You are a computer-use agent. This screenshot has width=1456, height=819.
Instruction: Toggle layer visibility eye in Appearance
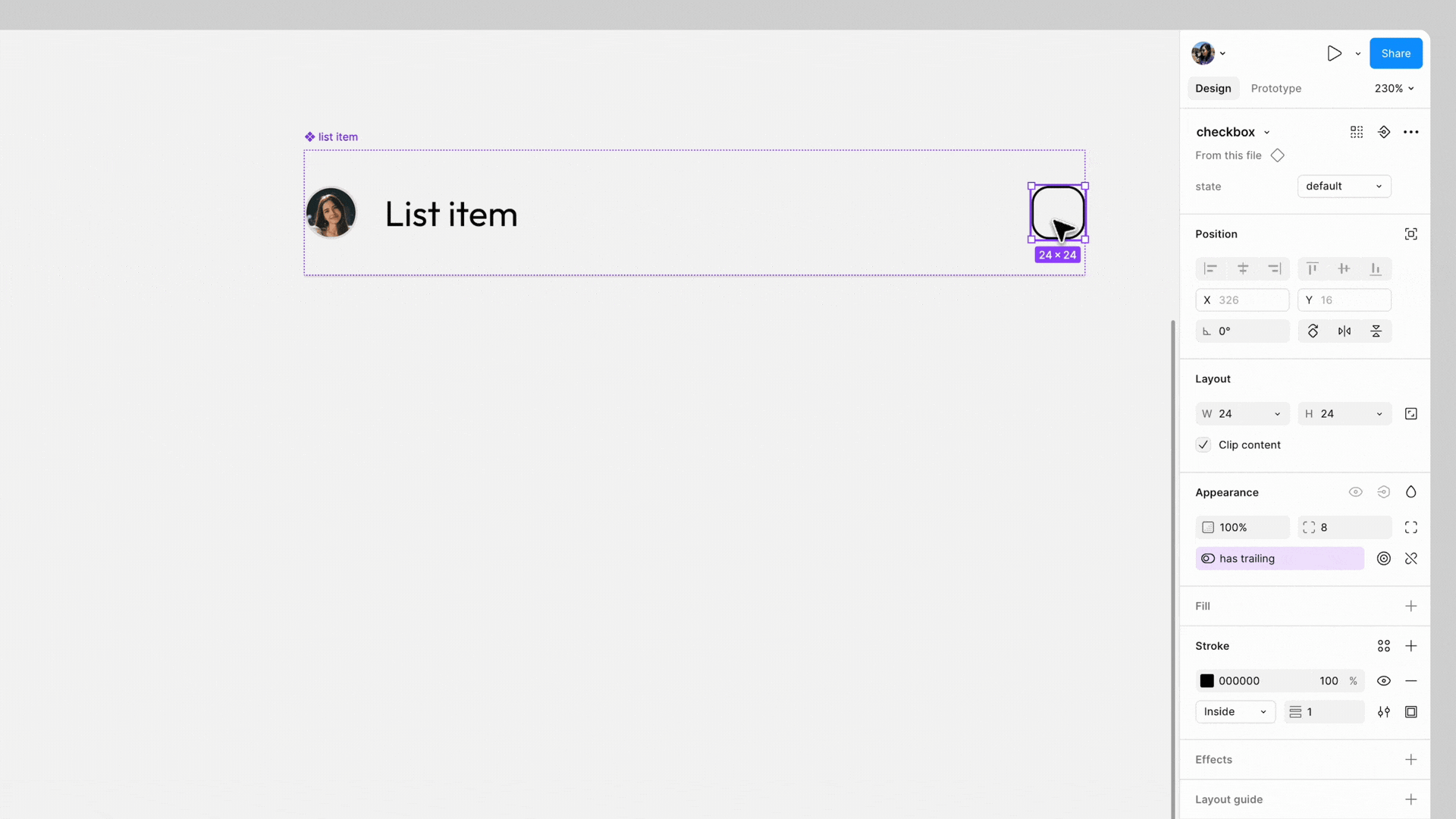tap(1356, 492)
